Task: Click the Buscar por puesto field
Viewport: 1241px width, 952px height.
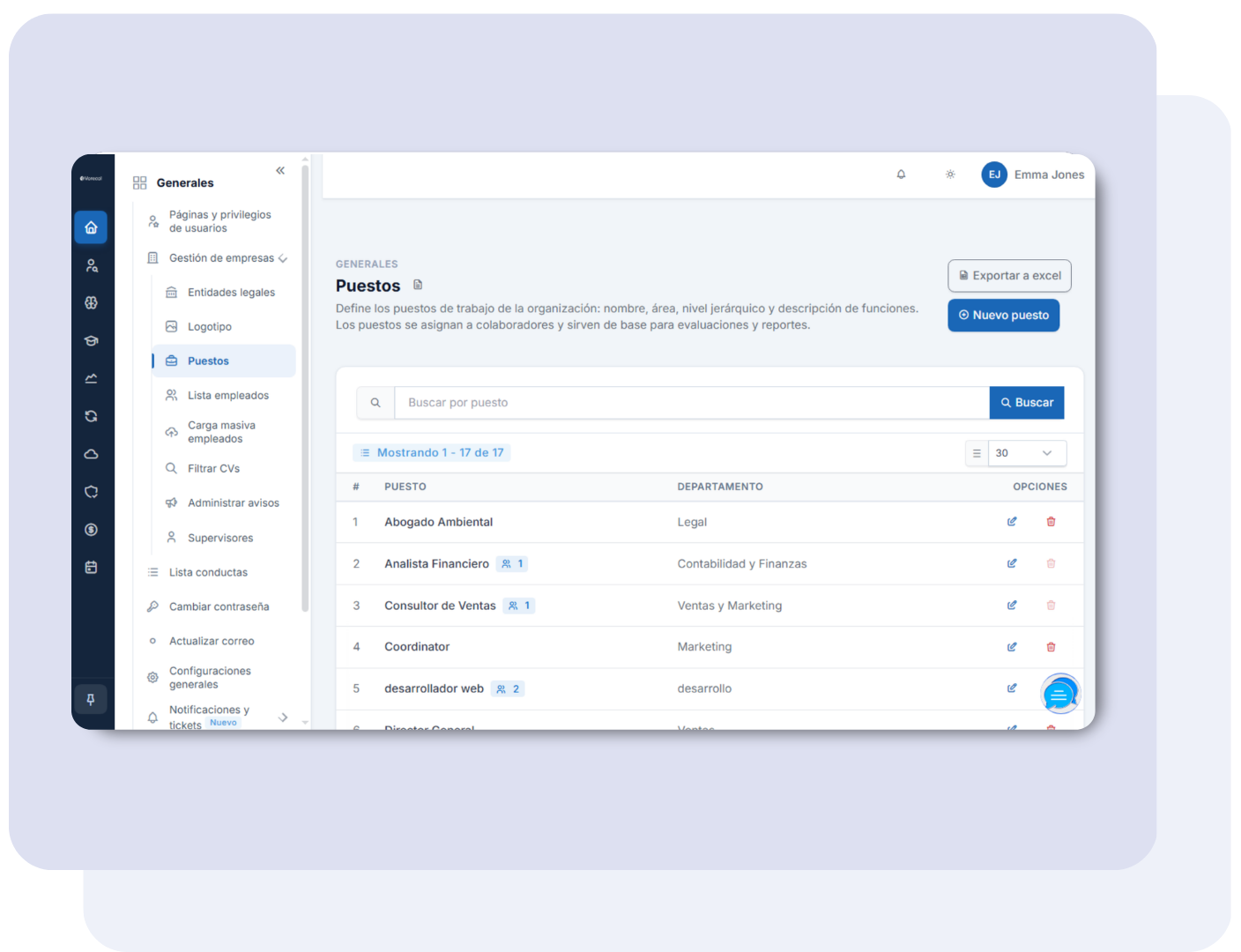Action: pos(692,403)
